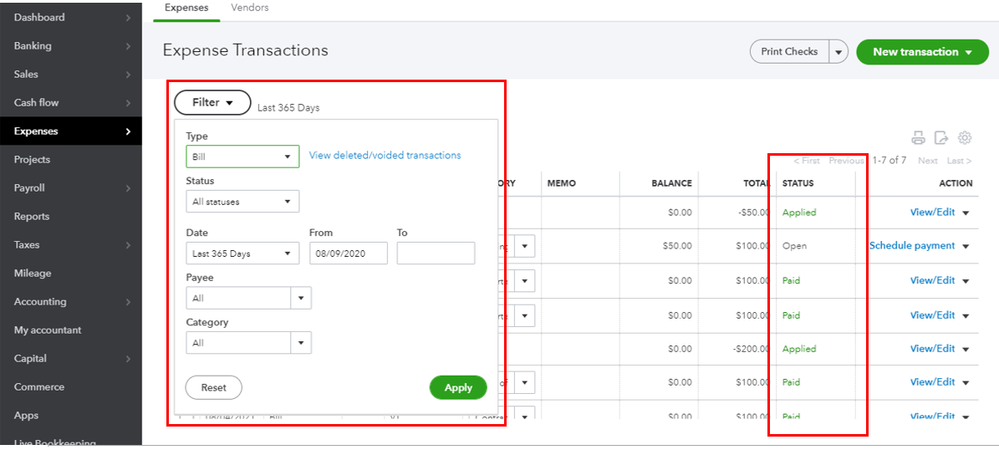Screen dimensions: 999x451
Task: Switch to the Vendors tab
Action: pos(250,8)
